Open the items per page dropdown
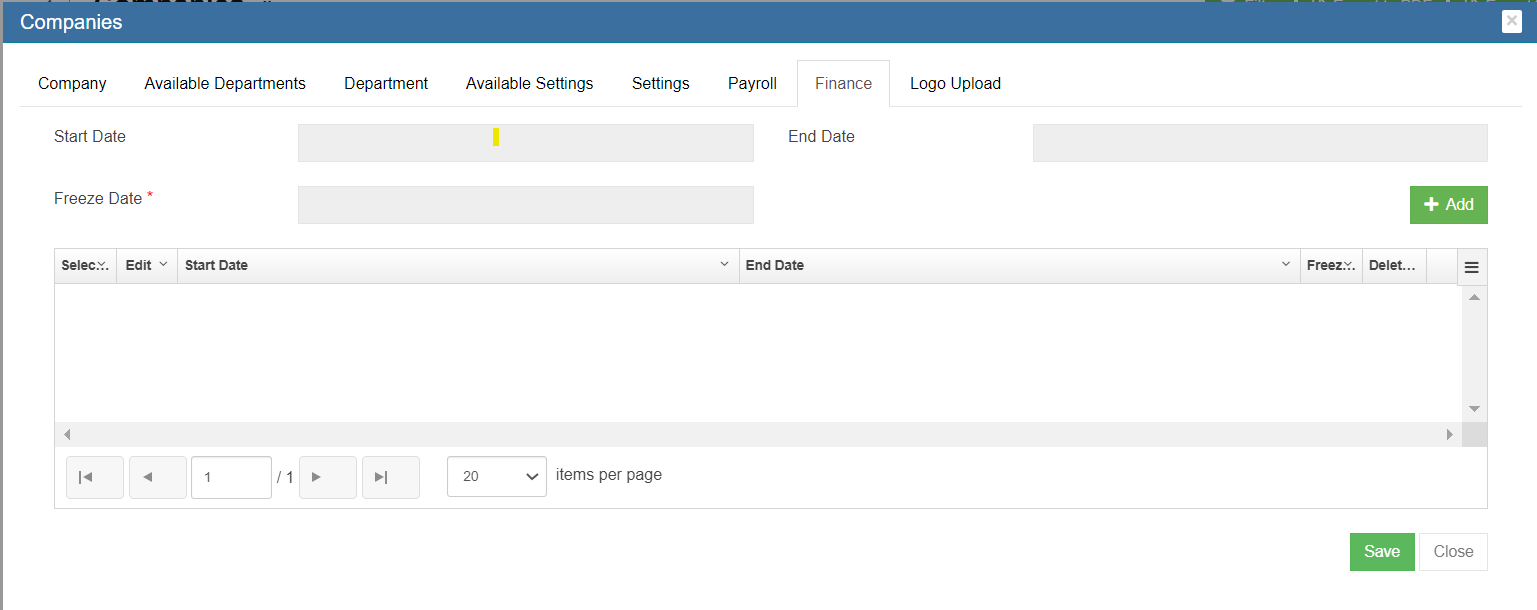1537x610 pixels. point(496,476)
